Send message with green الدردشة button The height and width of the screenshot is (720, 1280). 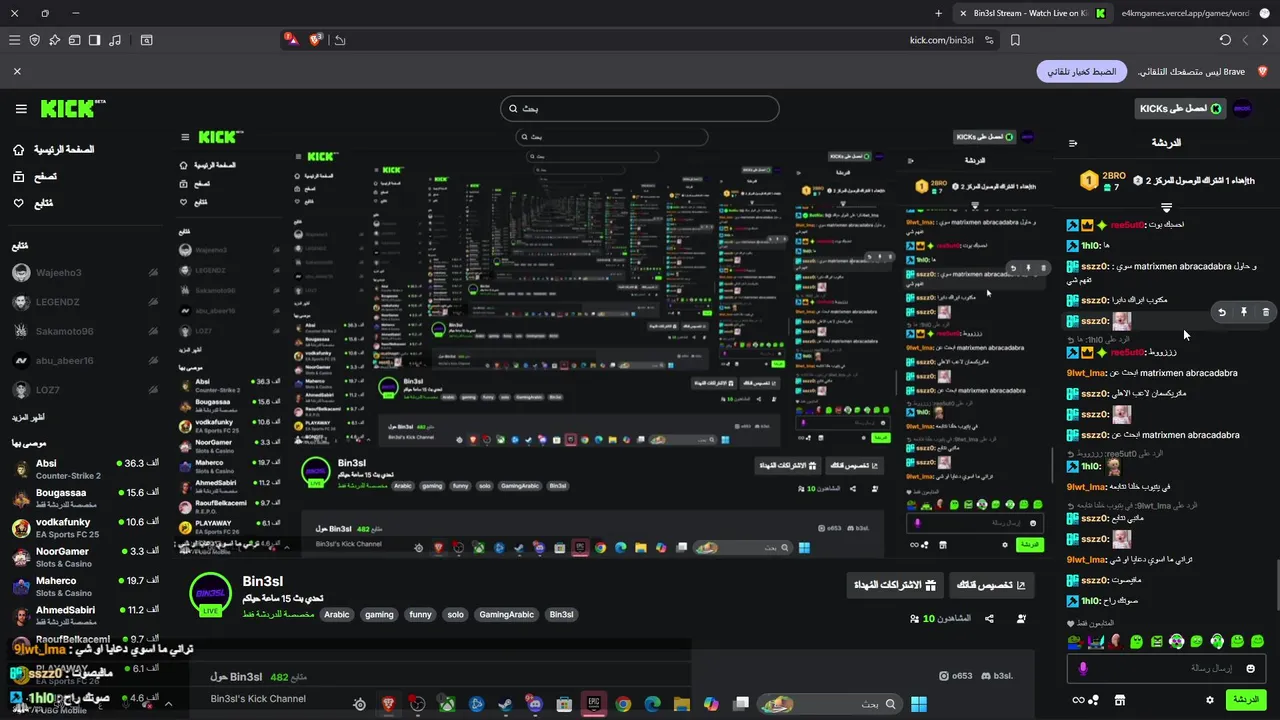(1246, 700)
